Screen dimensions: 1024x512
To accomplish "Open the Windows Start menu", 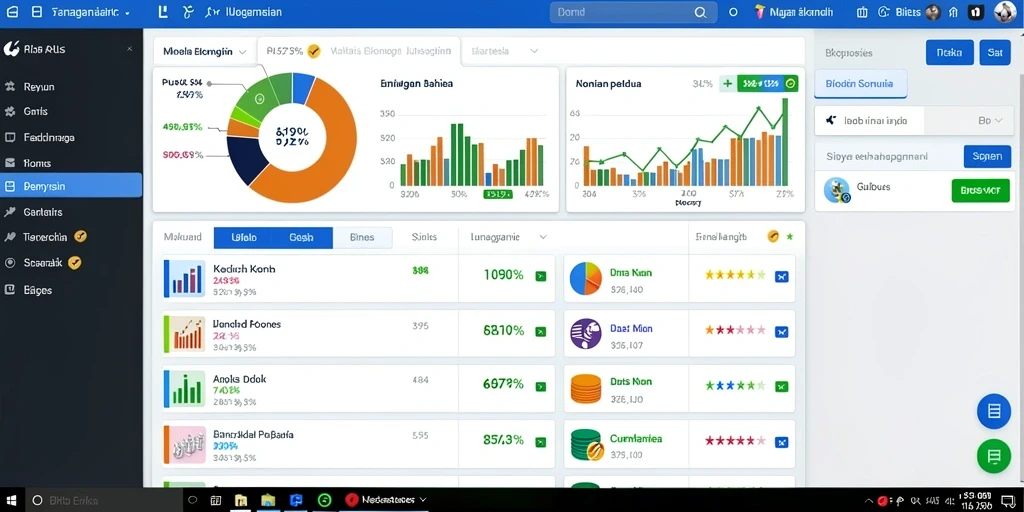I will coord(12,500).
